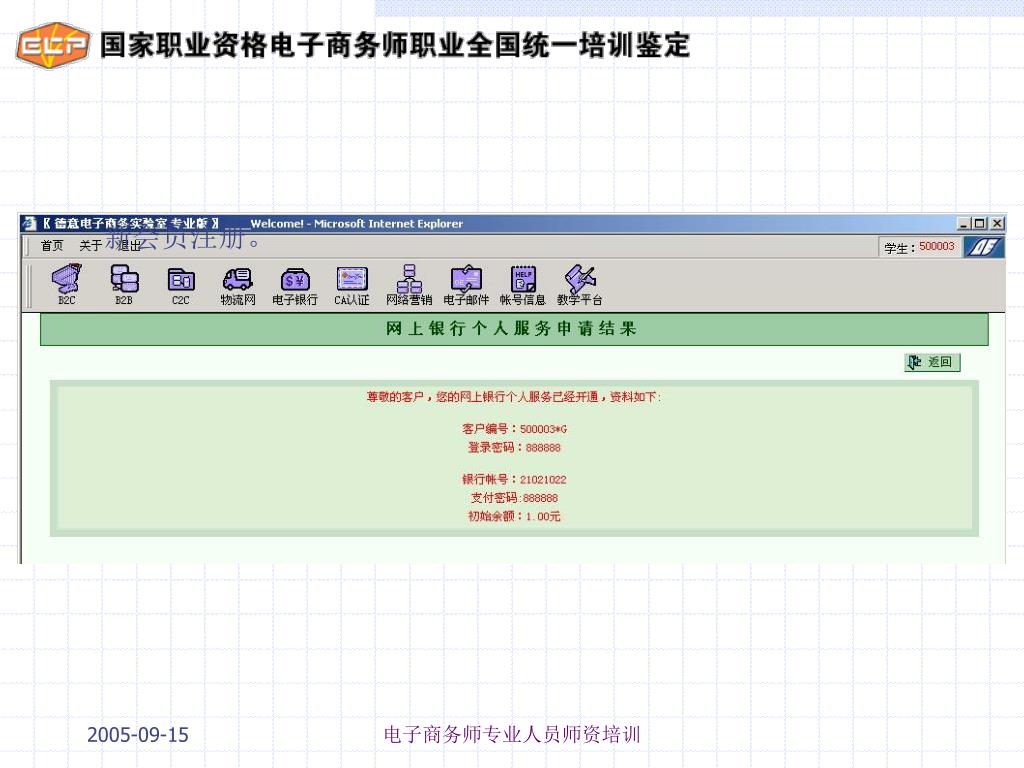Click the blue logo beside student ID
The height and width of the screenshot is (768, 1024).
pos(984,247)
